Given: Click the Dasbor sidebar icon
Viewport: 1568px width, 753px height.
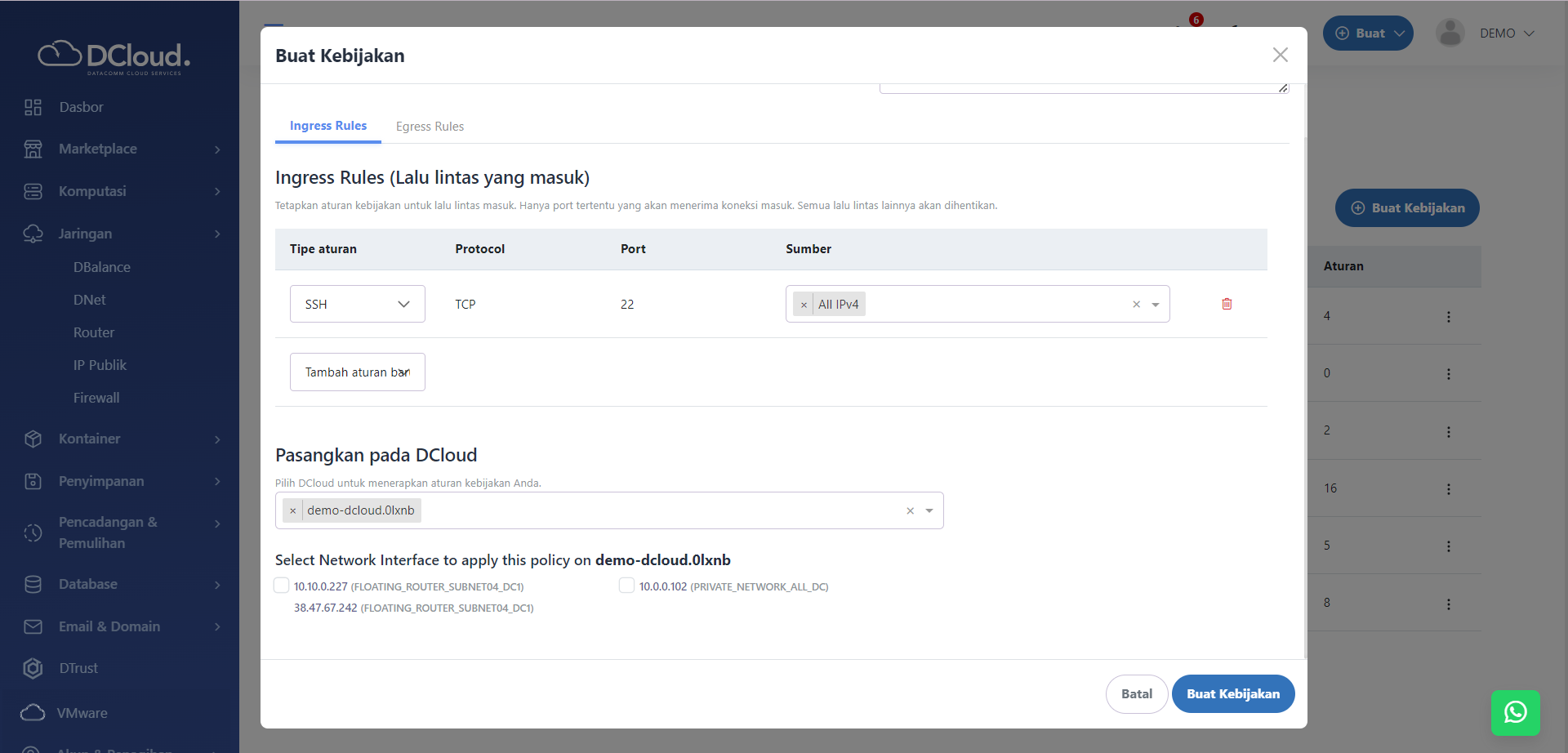Looking at the screenshot, I should pyautogui.click(x=33, y=107).
